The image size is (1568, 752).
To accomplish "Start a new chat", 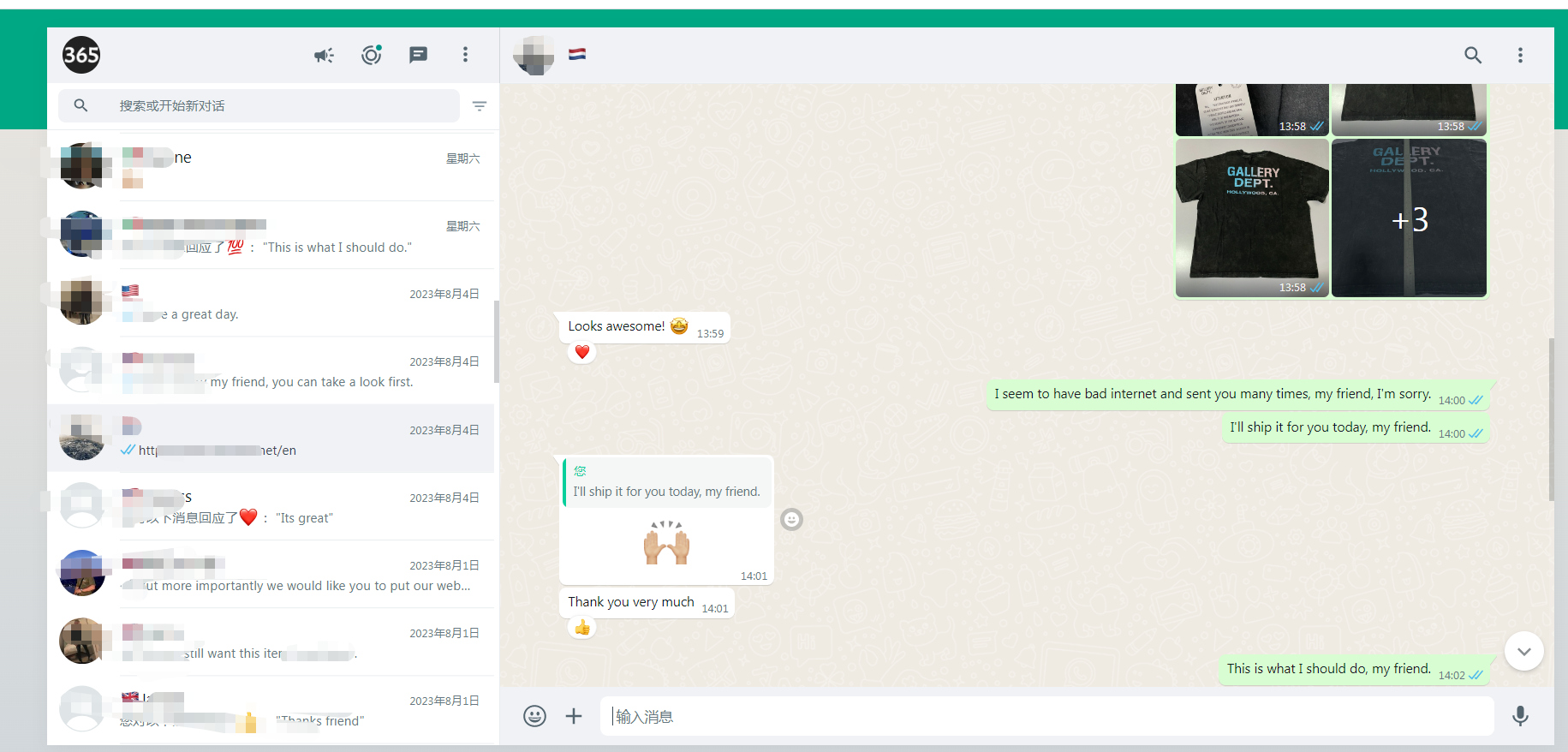I will click(x=418, y=55).
